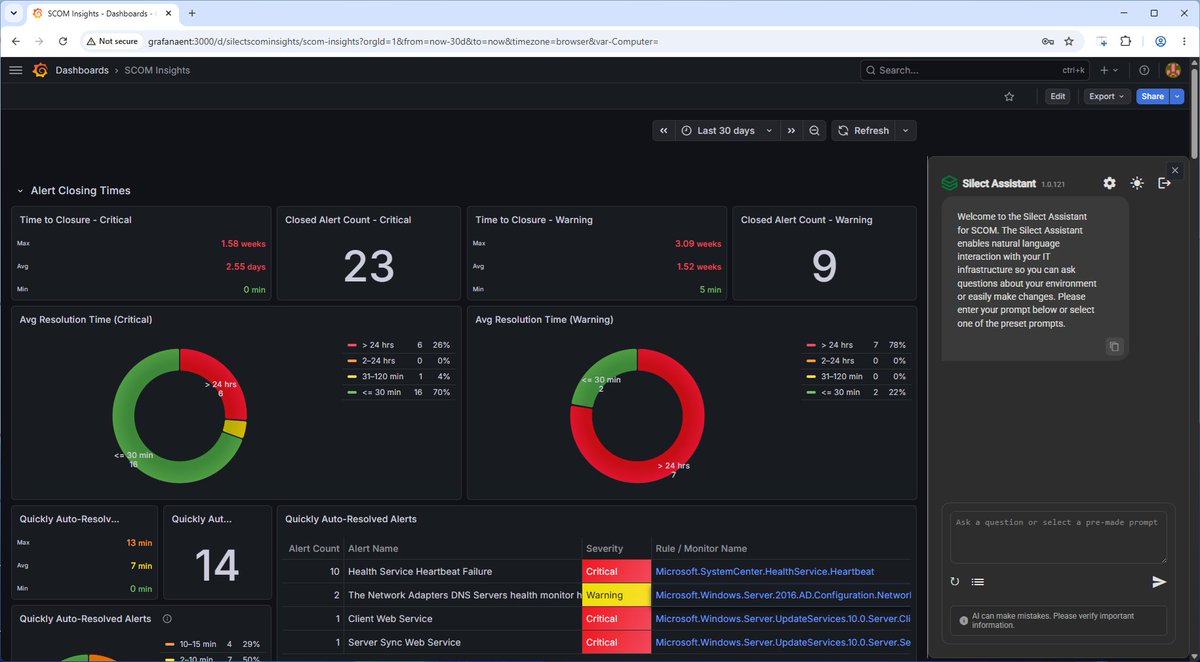Sort by Alert Count column header
This screenshot has height=662, width=1200.
(314, 548)
